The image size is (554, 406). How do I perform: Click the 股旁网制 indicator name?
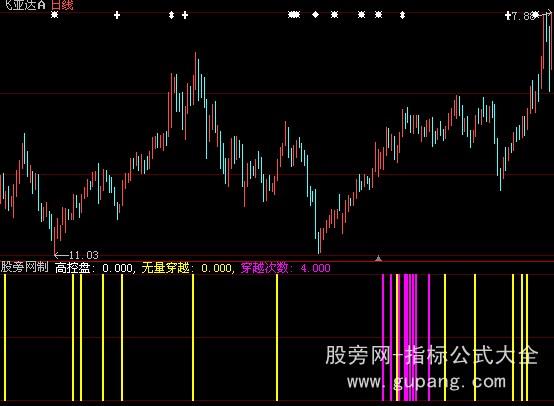(x=24, y=267)
